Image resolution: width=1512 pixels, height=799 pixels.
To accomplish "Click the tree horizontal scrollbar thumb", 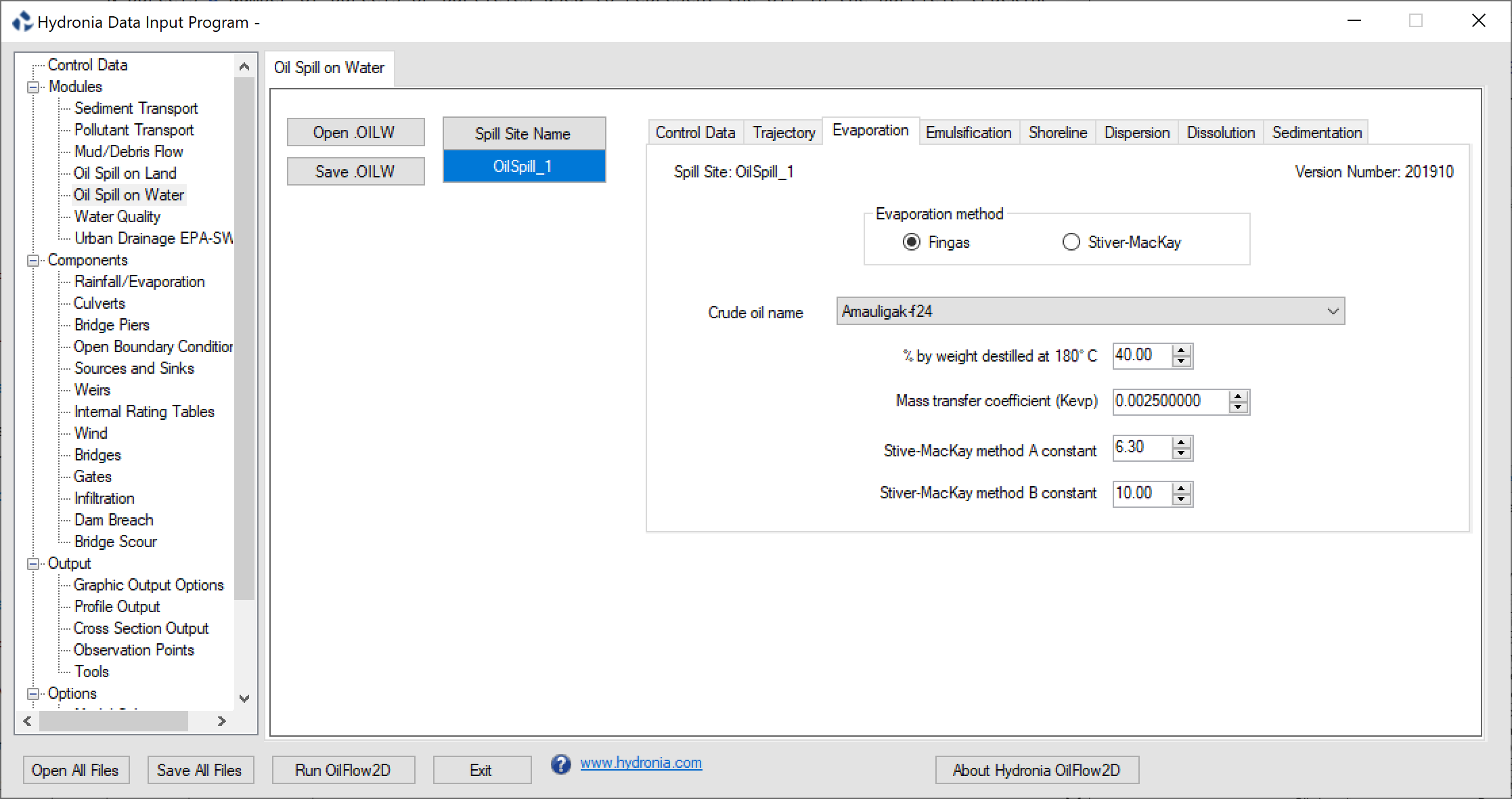I will point(113,722).
